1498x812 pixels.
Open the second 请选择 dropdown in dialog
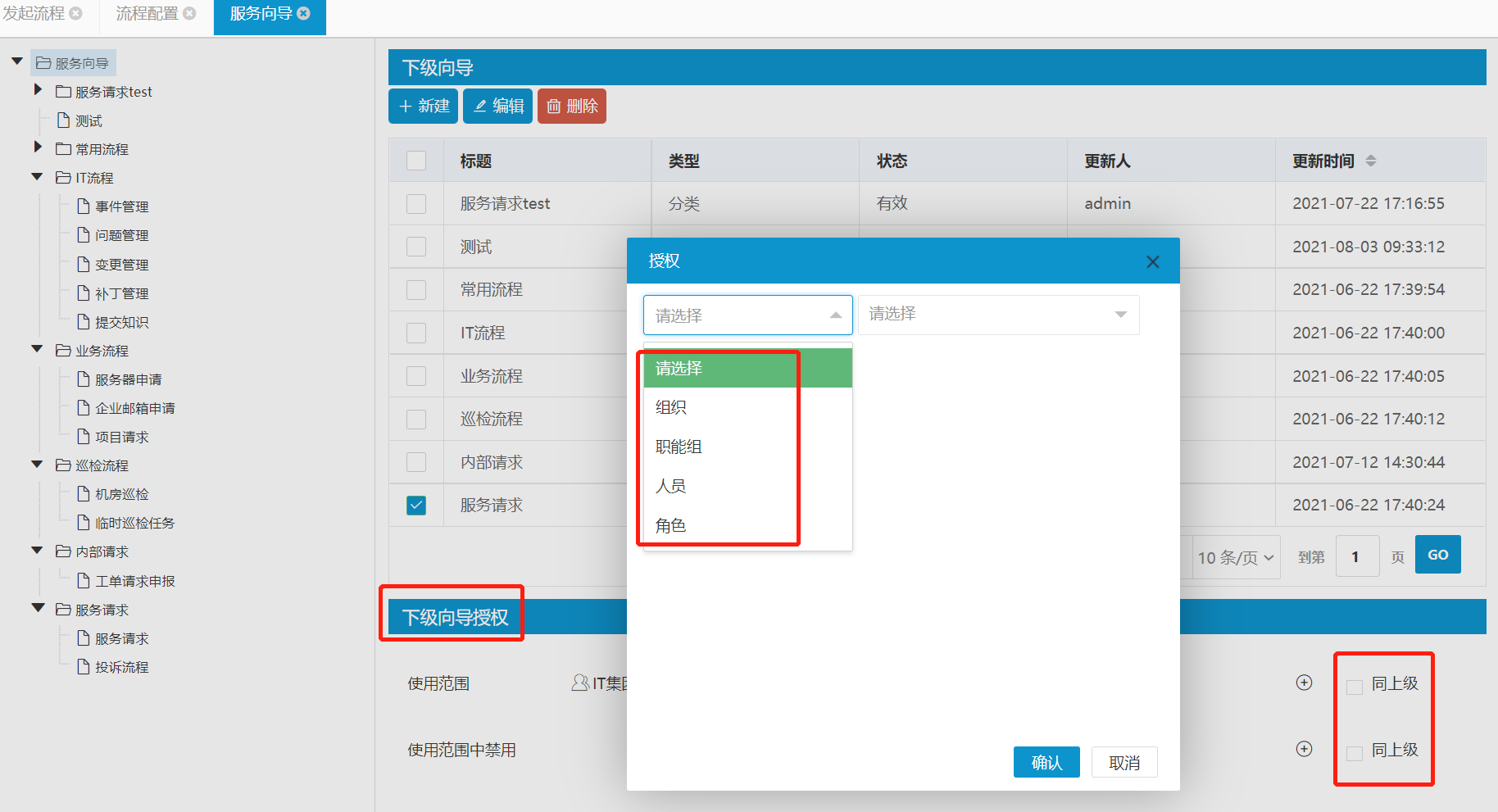click(x=997, y=315)
